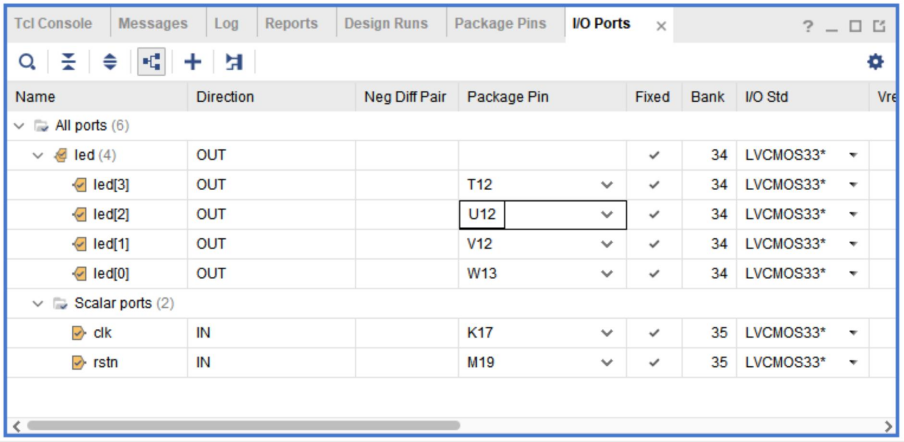Open the Package Pin dropdown for led[0]
This screenshot has width=904, height=442.
606,274
